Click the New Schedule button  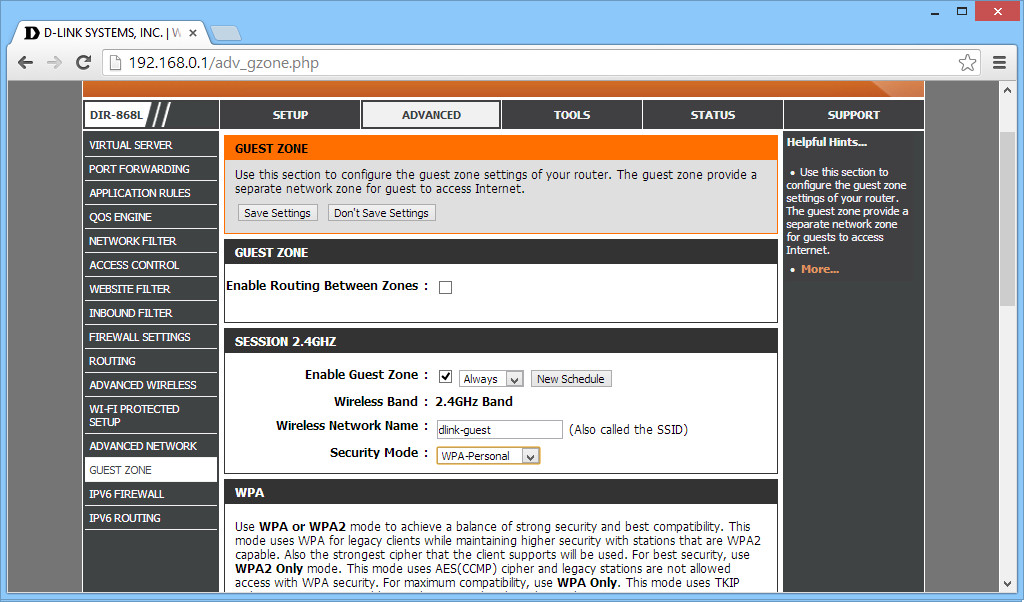[570, 379]
